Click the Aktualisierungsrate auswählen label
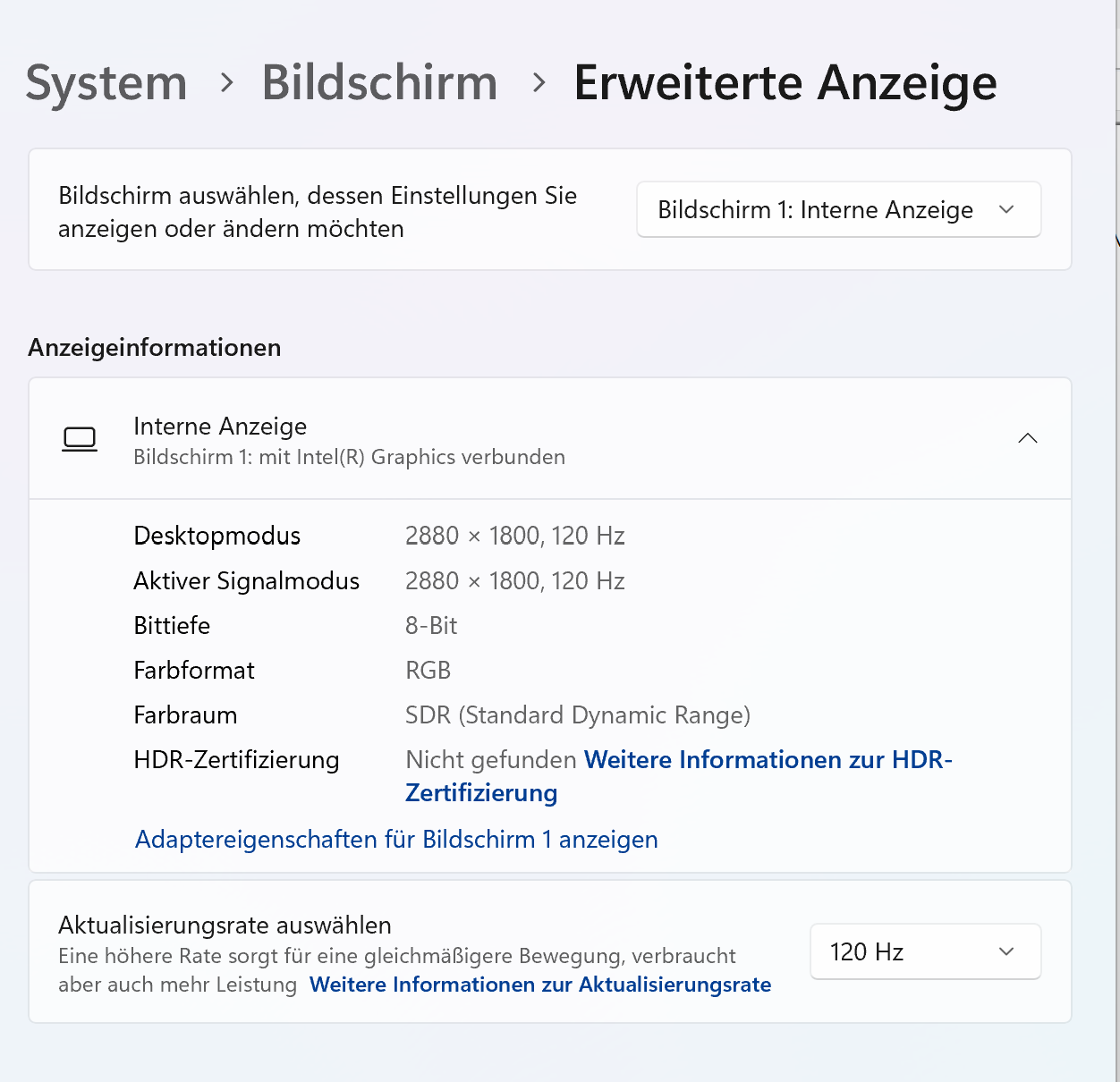Screen dimensions: 1120x1082 tap(225, 926)
